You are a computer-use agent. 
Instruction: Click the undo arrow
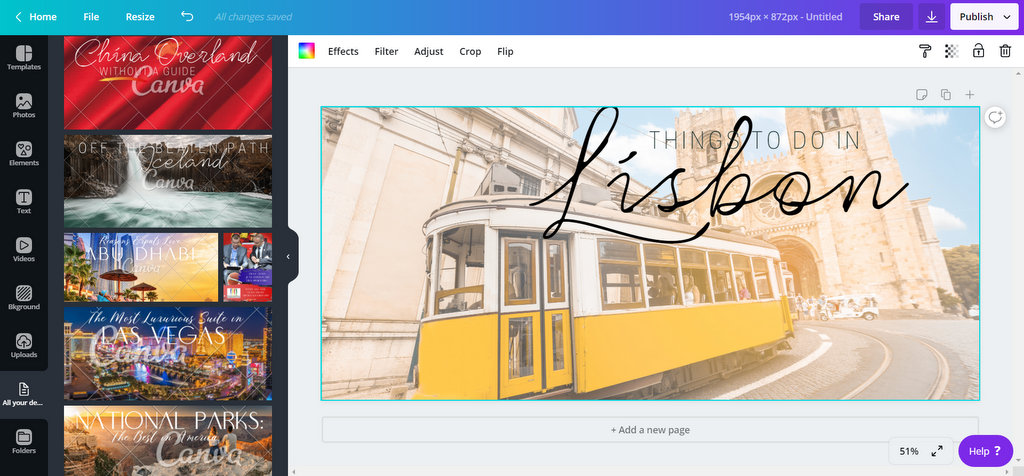click(187, 17)
